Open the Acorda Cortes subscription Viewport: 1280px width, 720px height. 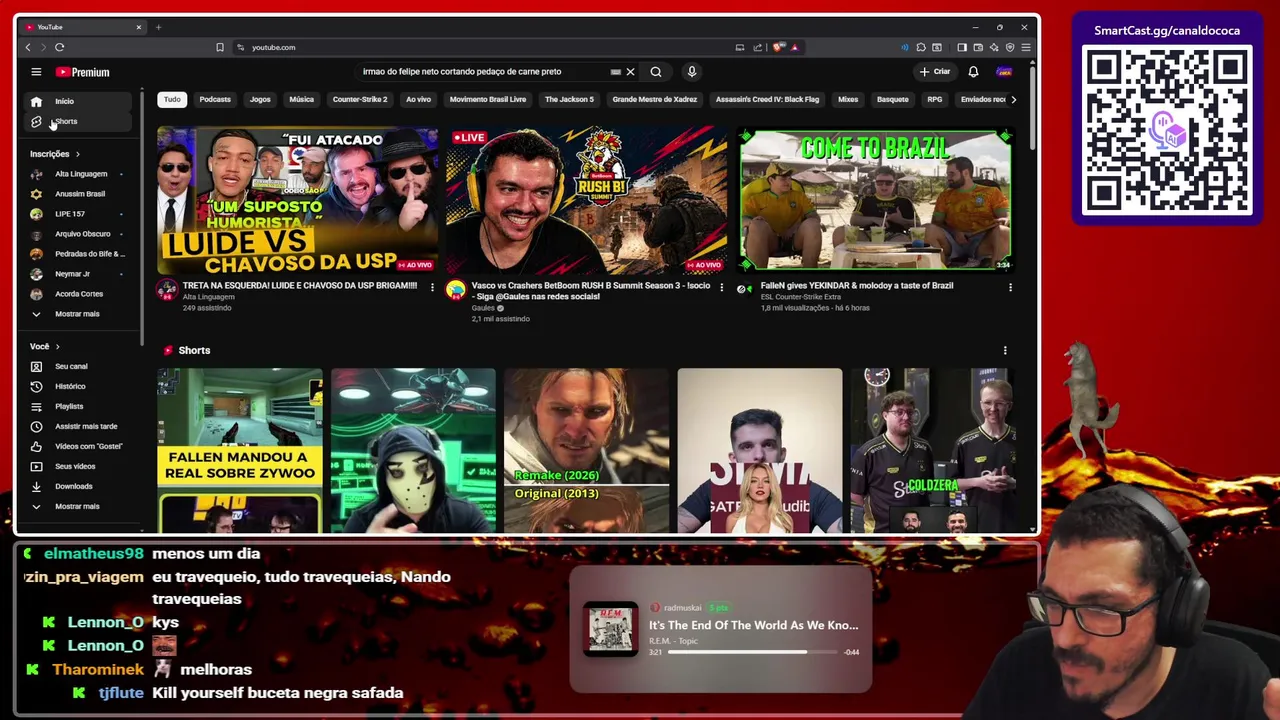(x=78, y=294)
